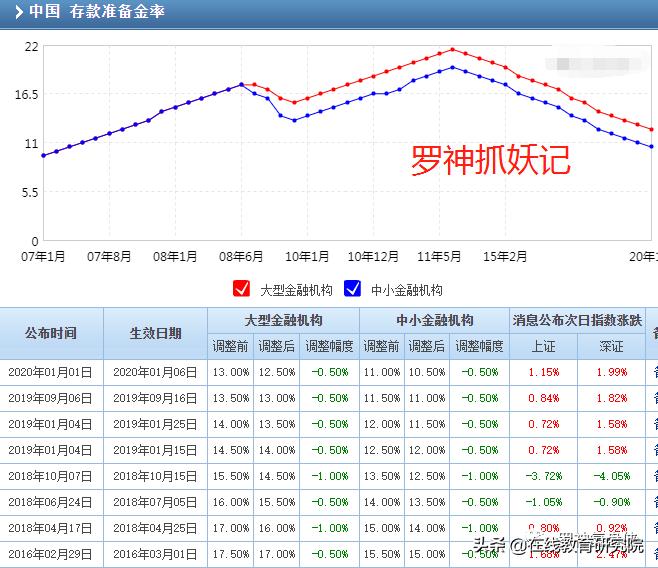Screen dimensions: 658x568
Task: Select effective date 2019年01月25日
Action: click(x=155, y=424)
